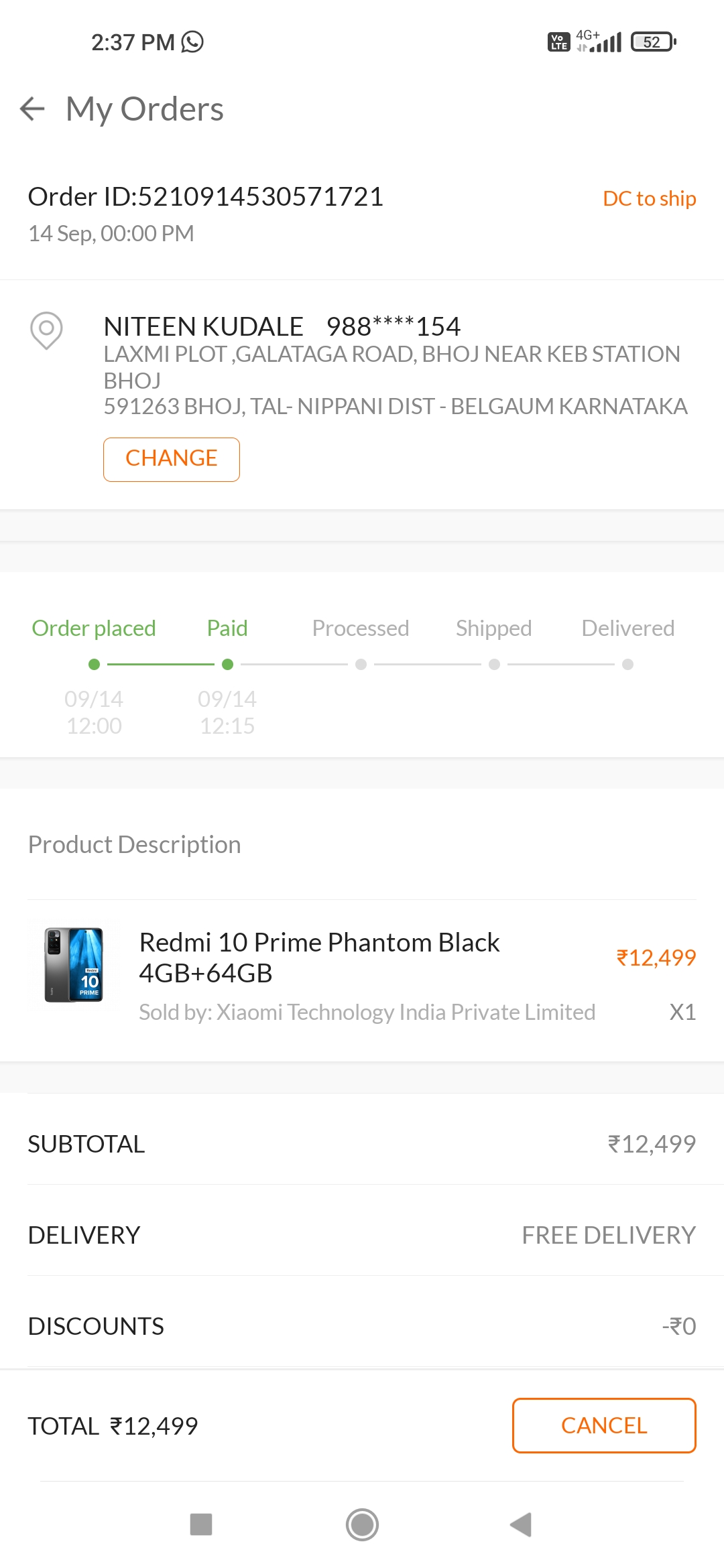Tap the WhatsApp notification icon in status bar

click(192, 42)
